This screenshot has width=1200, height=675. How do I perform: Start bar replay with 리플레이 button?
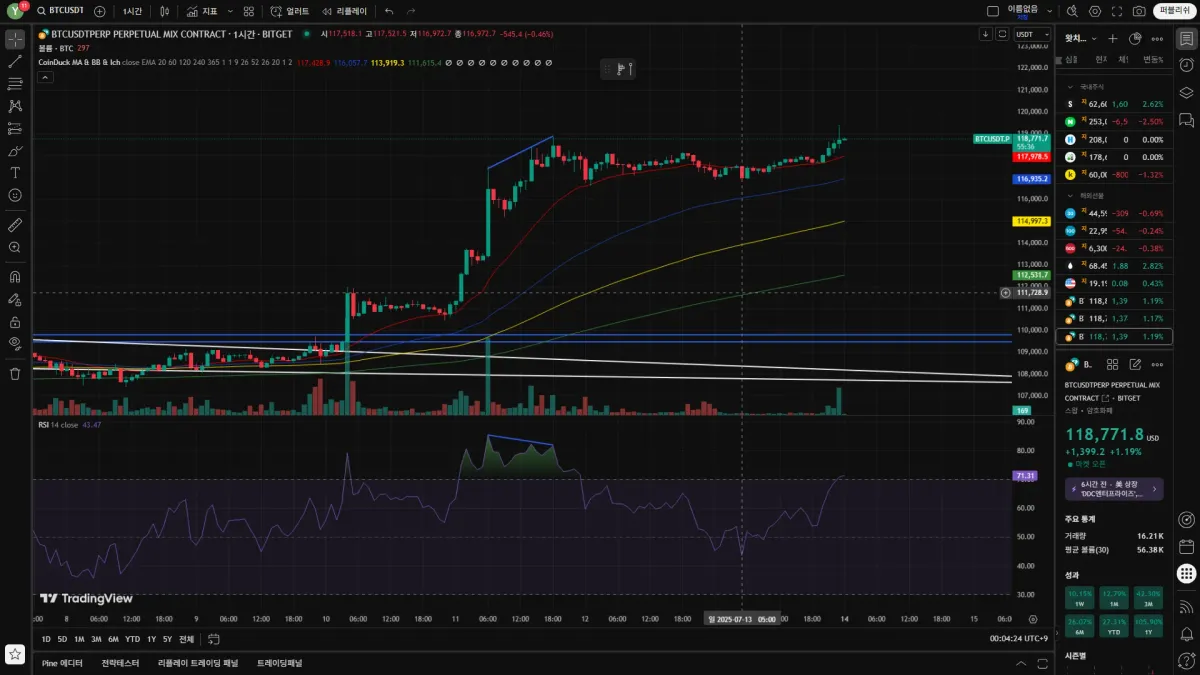click(x=345, y=11)
